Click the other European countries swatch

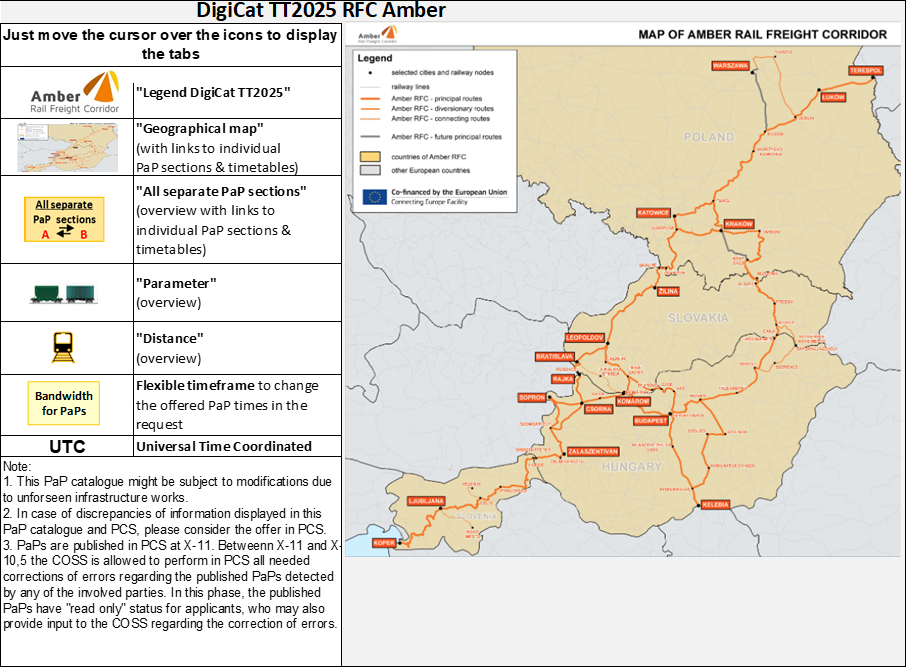370,170
